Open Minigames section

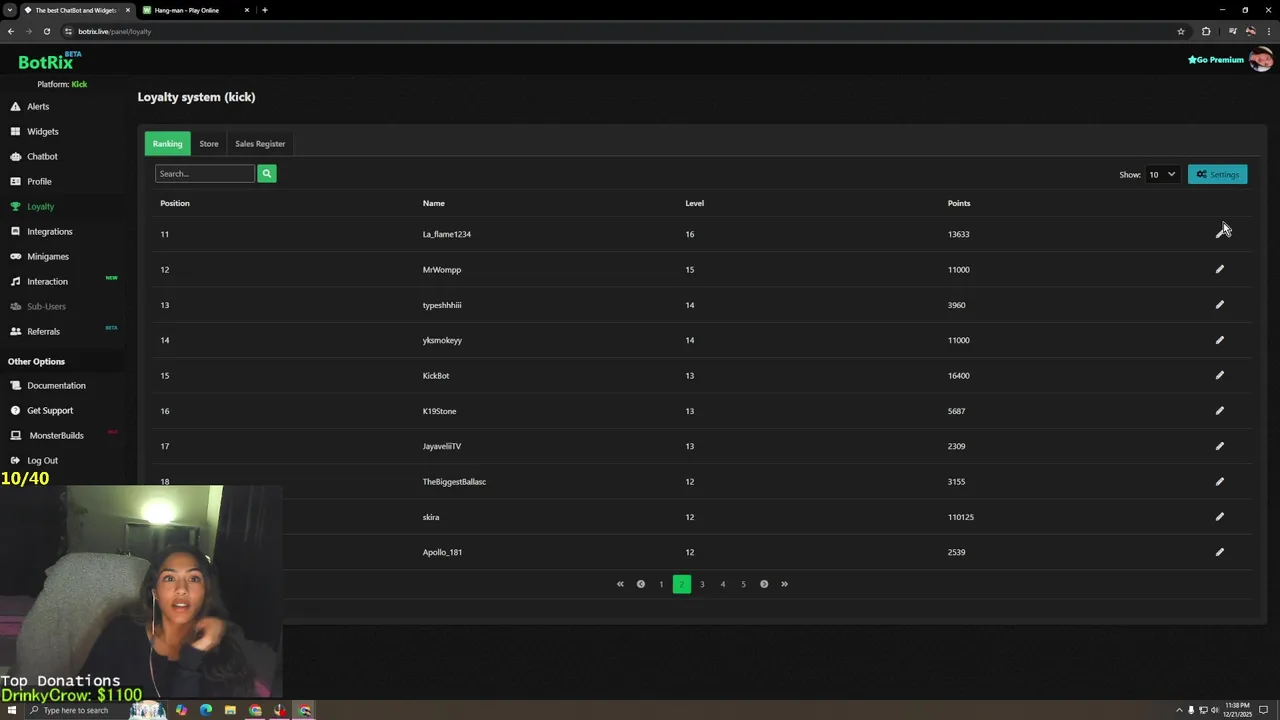click(47, 256)
